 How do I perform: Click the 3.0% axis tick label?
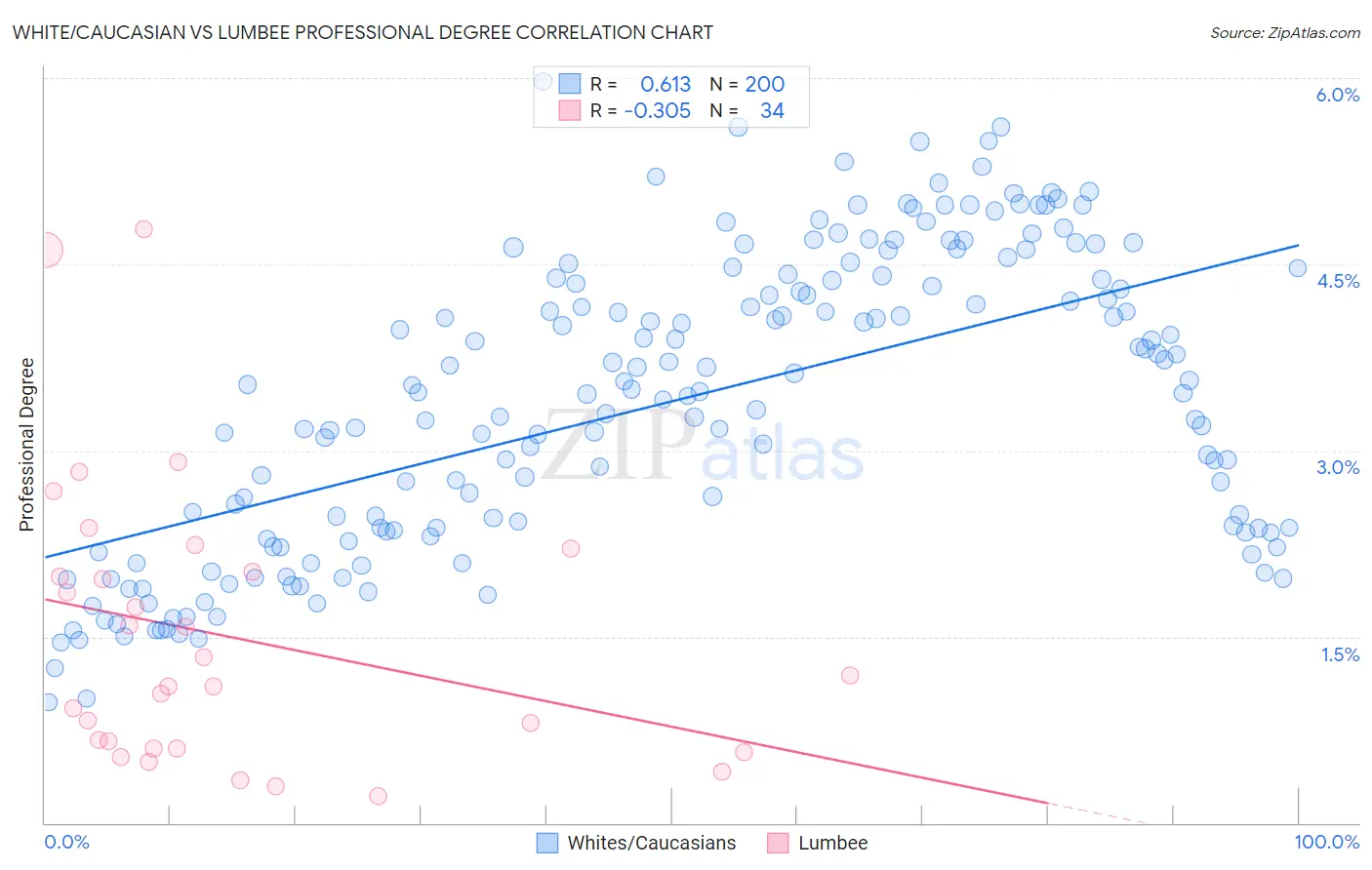tap(1337, 467)
